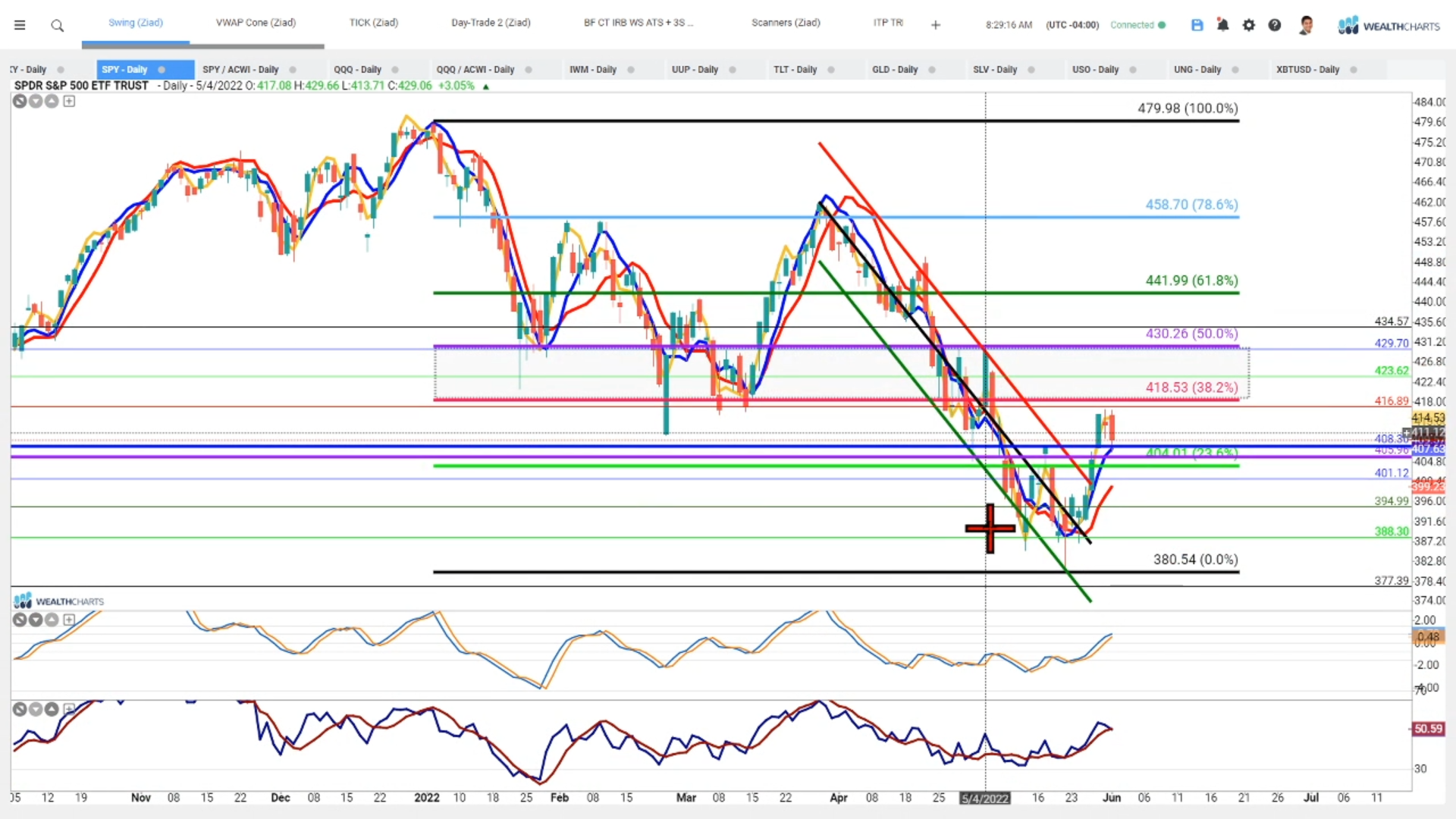Open the hamburger main menu
Image resolution: width=1456 pixels, height=819 pixels.
[20, 25]
